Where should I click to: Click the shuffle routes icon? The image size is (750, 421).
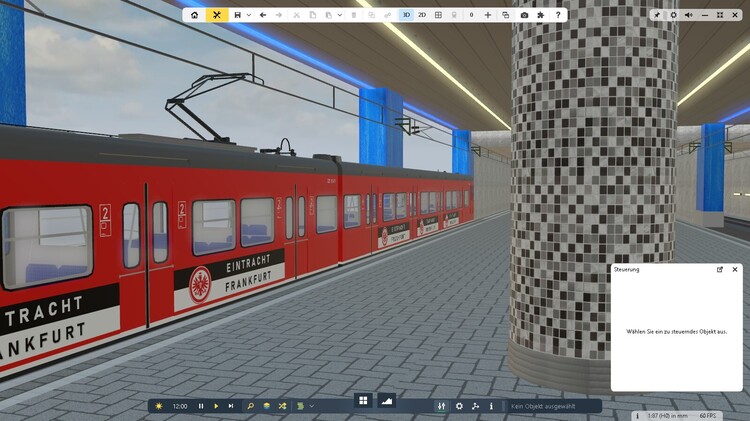(x=282, y=406)
